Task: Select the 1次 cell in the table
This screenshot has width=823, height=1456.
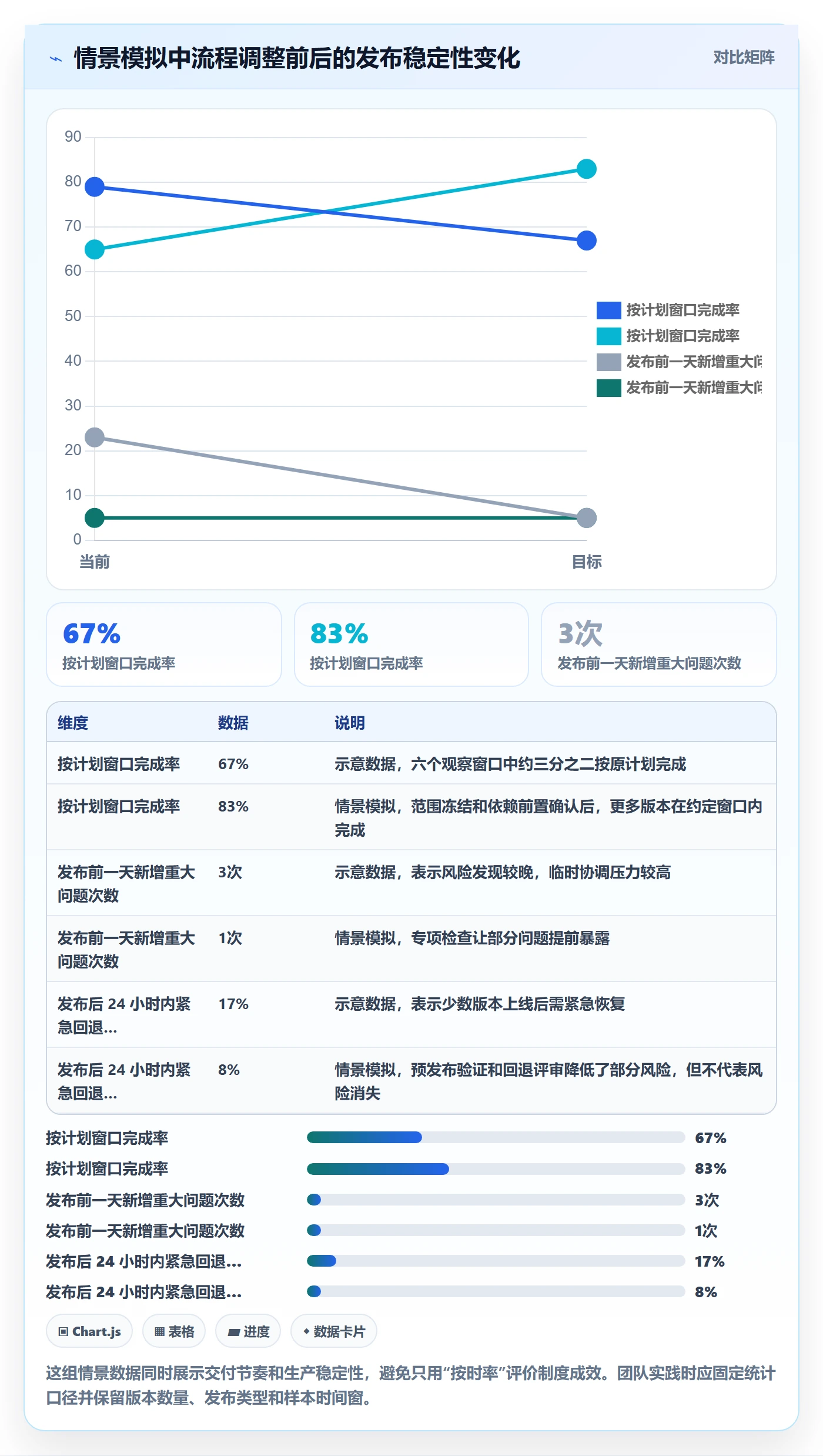Action: 230,938
